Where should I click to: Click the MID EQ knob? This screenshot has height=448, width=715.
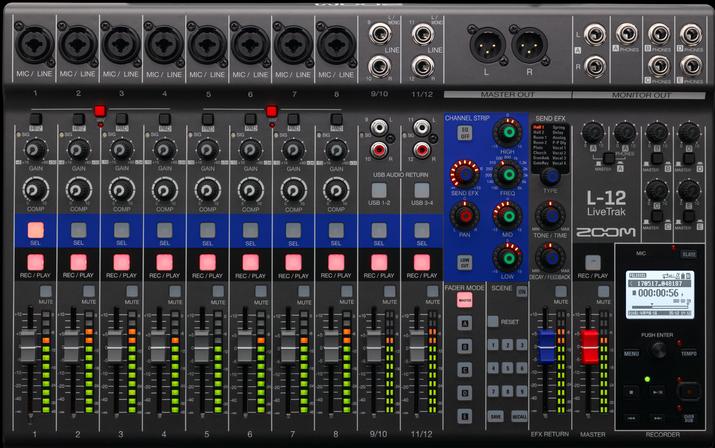click(508, 216)
